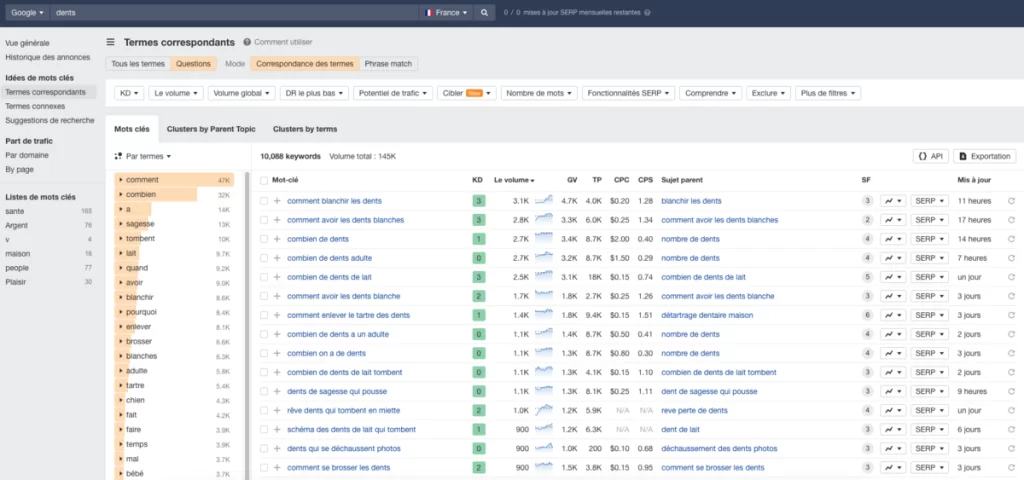The width and height of the screenshot is (1024, 480).
Task: Open trend chart button for 'combien de dents'
Action: coord(893,239)
